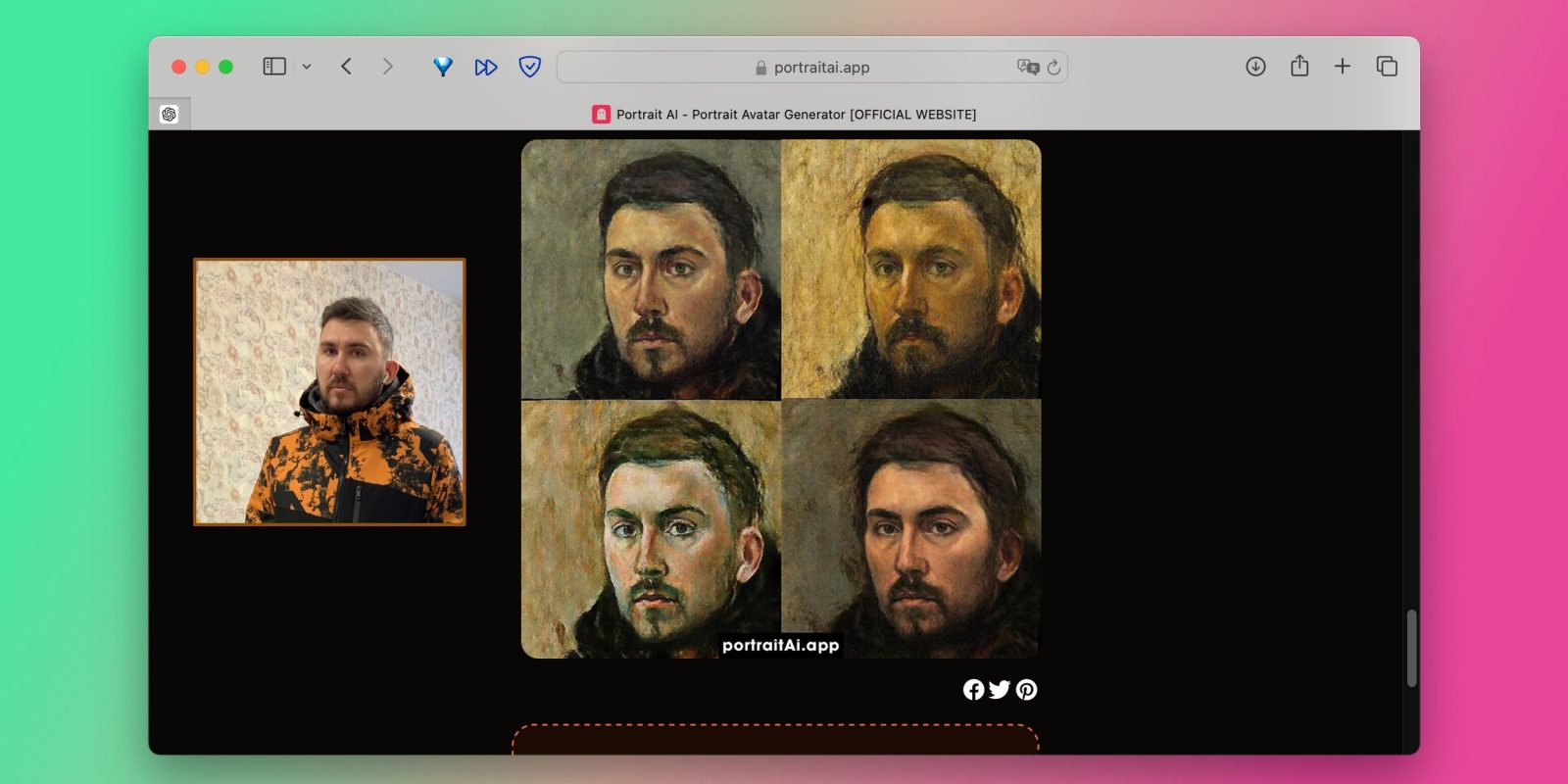Show the downloads list
1568x784 pixels.
pos(1255,67)
